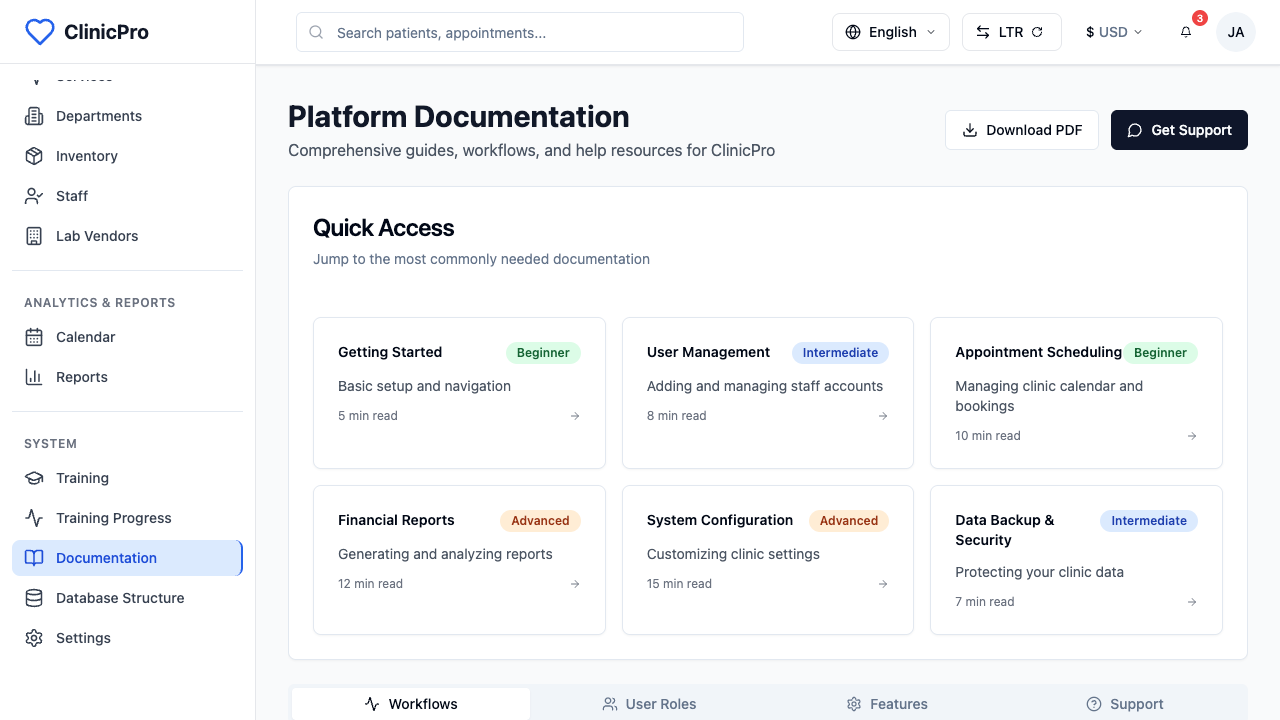Click the arrow on System Configuration card

[883, 584]
